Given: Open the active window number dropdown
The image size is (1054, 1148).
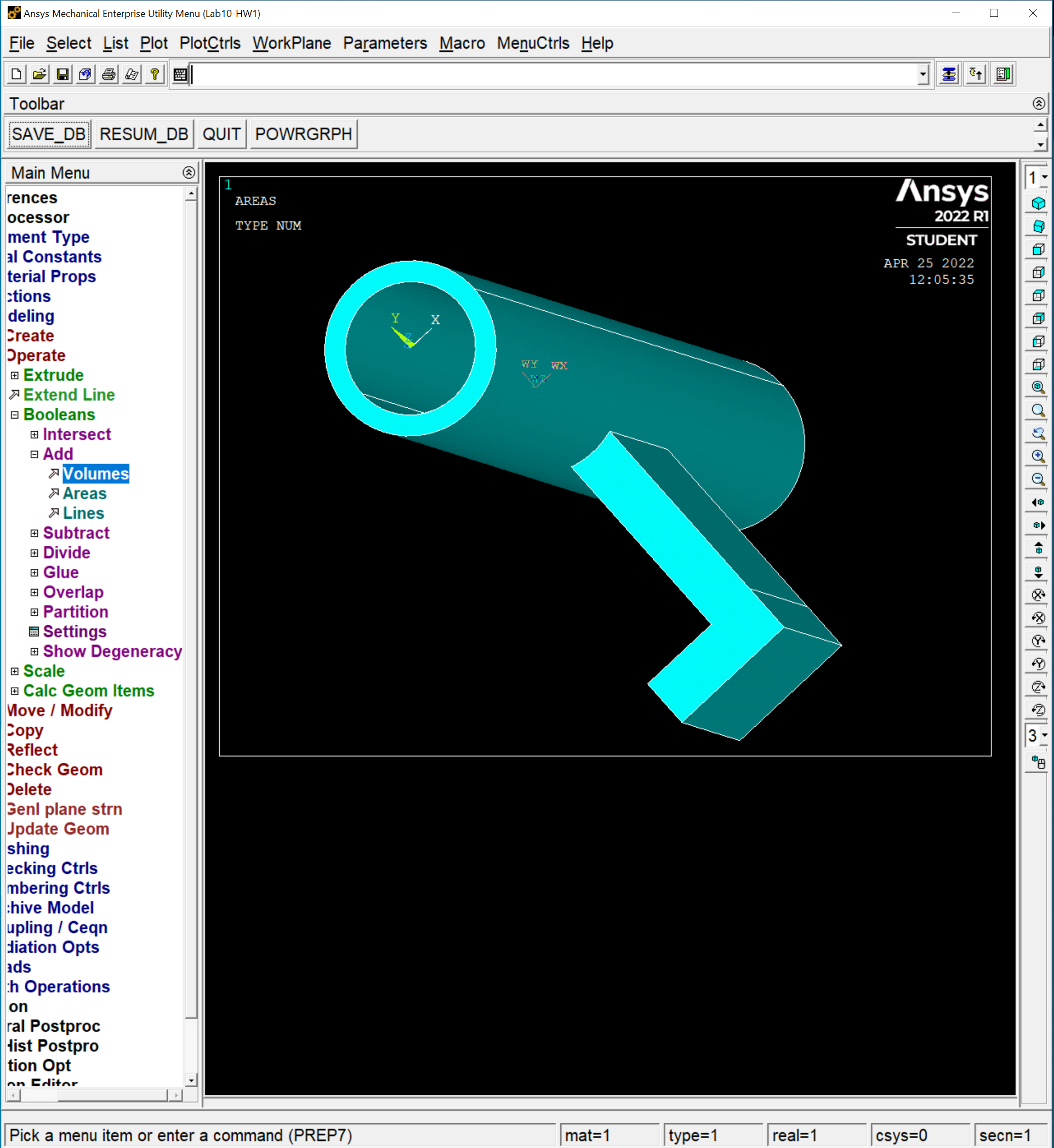Looking at the screenshot, I should click(x=1044, y=178).
